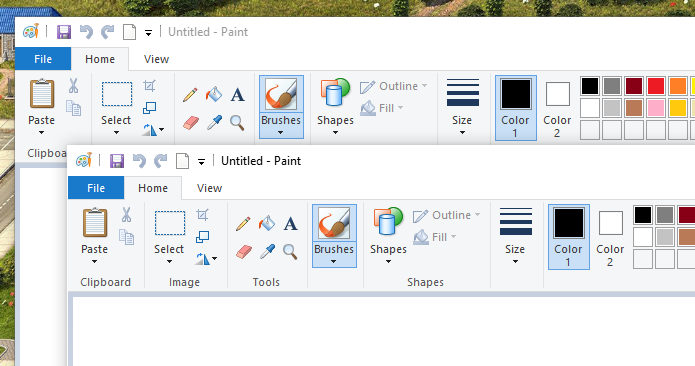This screenshot has height=366, width=695.
Task: Pick orange swatch in back window palette
Action: click(x=678, y=86)
